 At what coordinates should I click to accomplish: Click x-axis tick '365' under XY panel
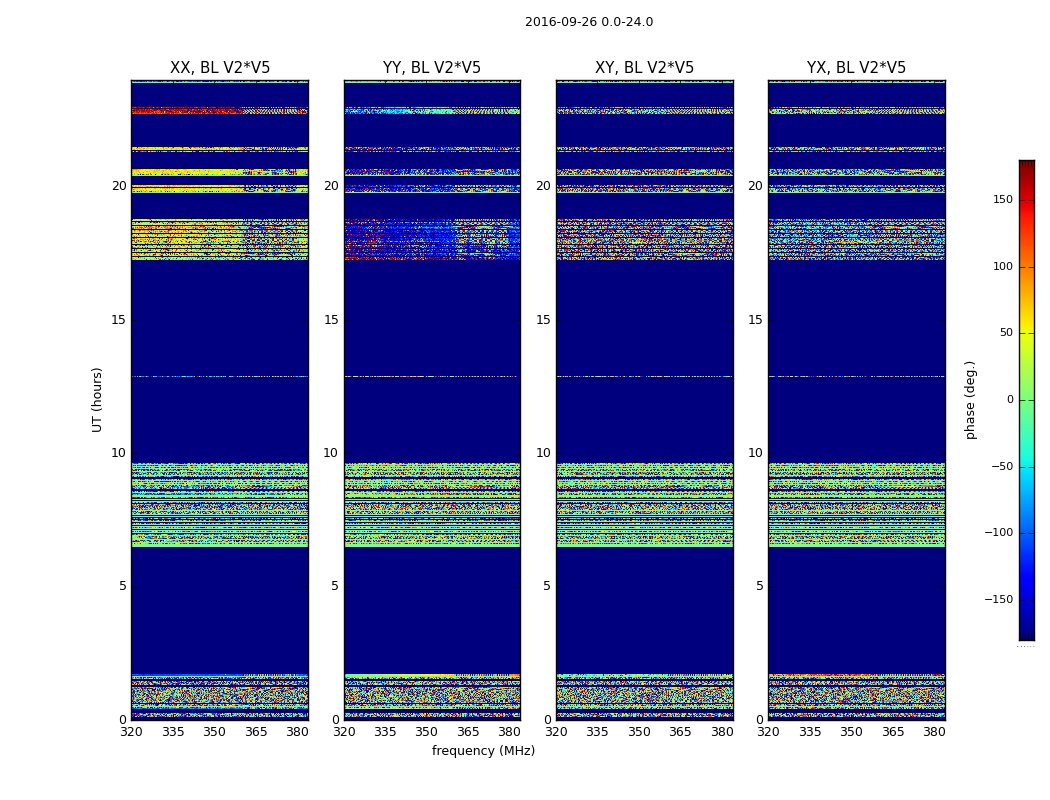680,732
